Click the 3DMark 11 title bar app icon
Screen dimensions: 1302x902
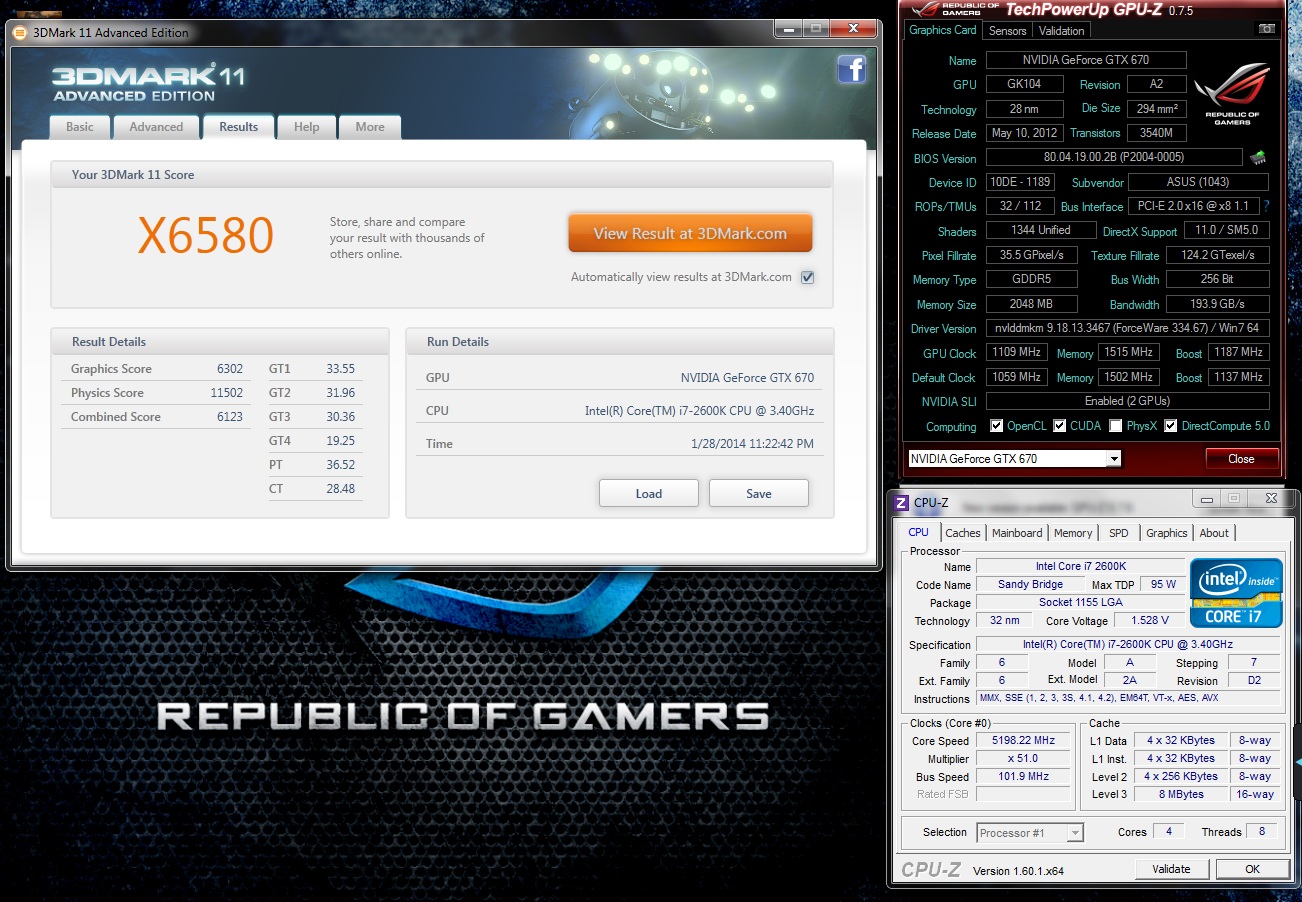(x=20, y=32)
